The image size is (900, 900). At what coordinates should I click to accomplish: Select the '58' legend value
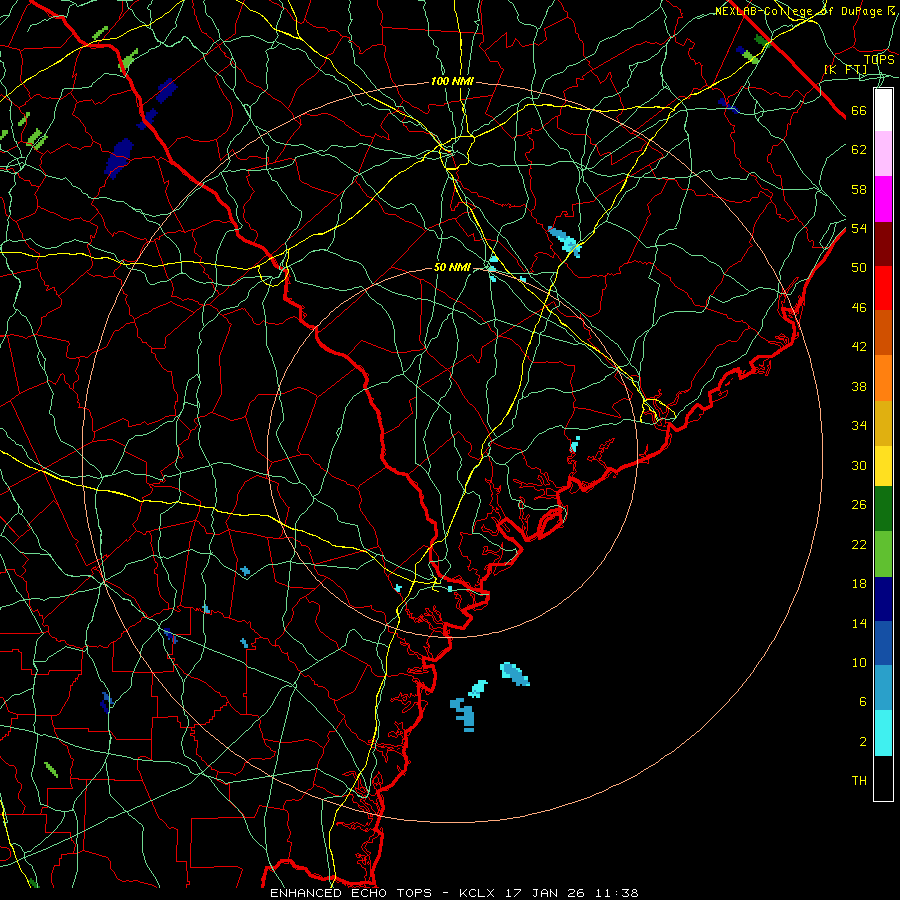pyautogui.click(x=859, y=189)
